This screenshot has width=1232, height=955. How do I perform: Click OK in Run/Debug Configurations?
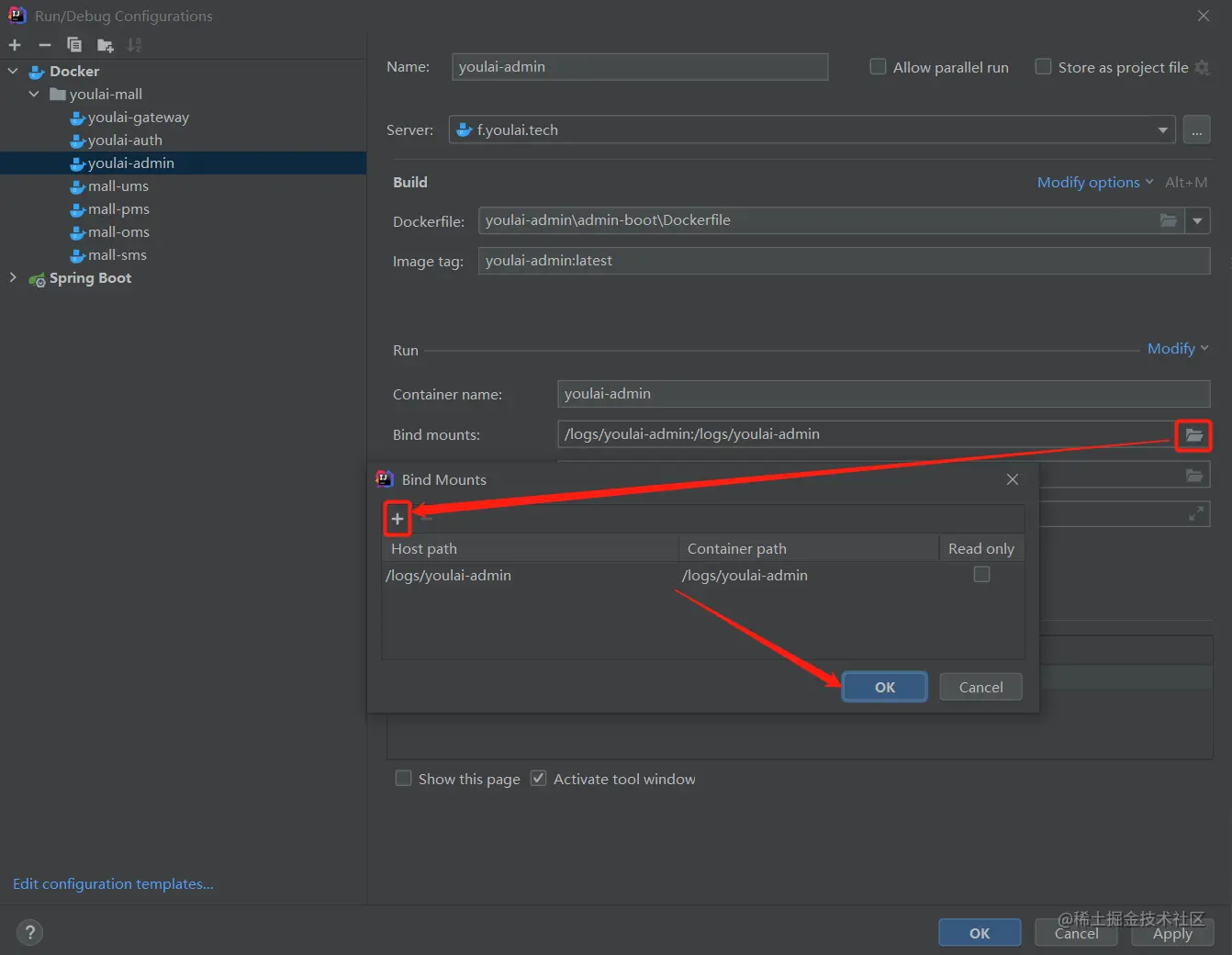(980, 933)
